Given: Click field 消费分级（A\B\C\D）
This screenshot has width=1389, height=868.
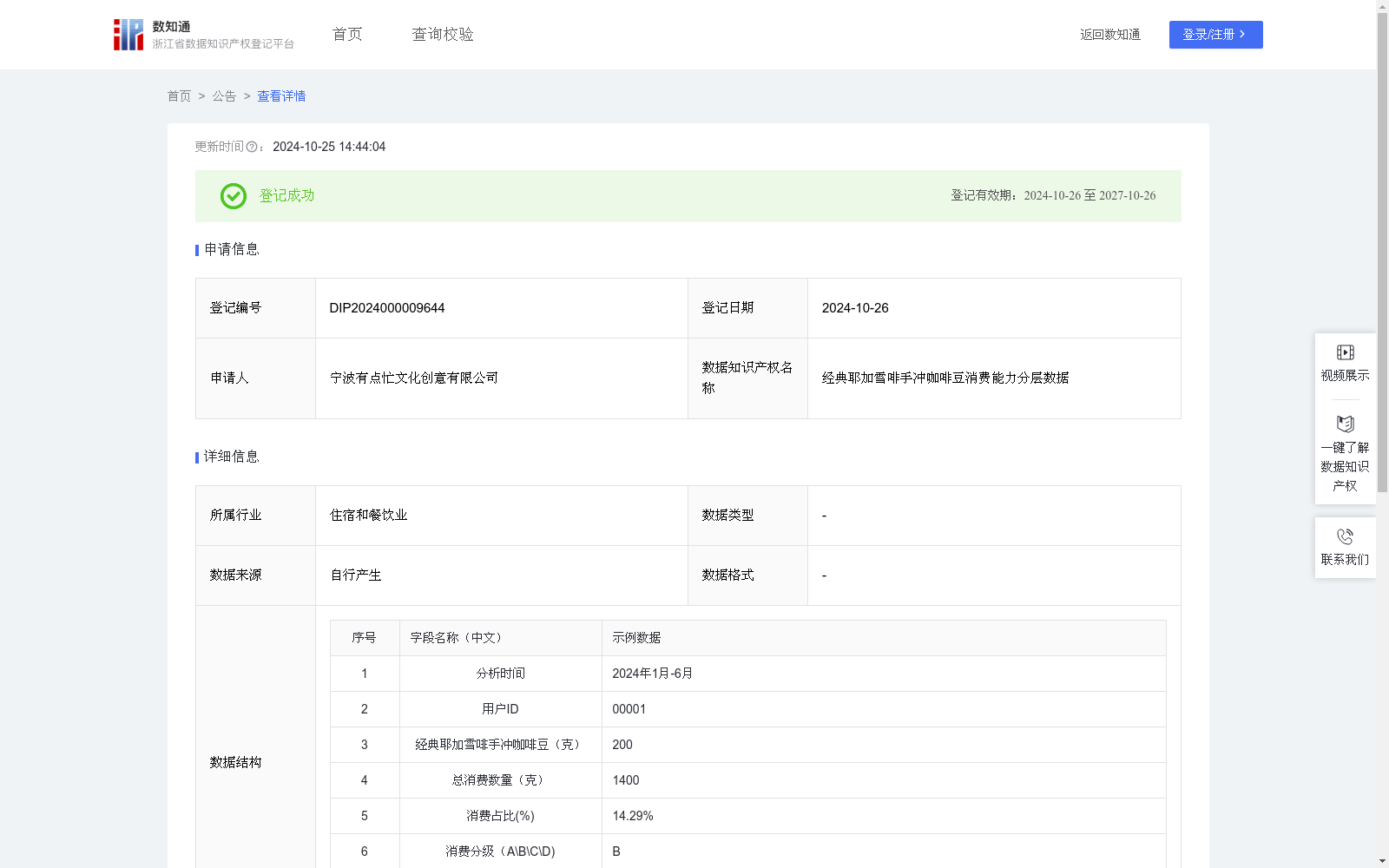Looking at the screenshot, I should [x=501, y=852].
